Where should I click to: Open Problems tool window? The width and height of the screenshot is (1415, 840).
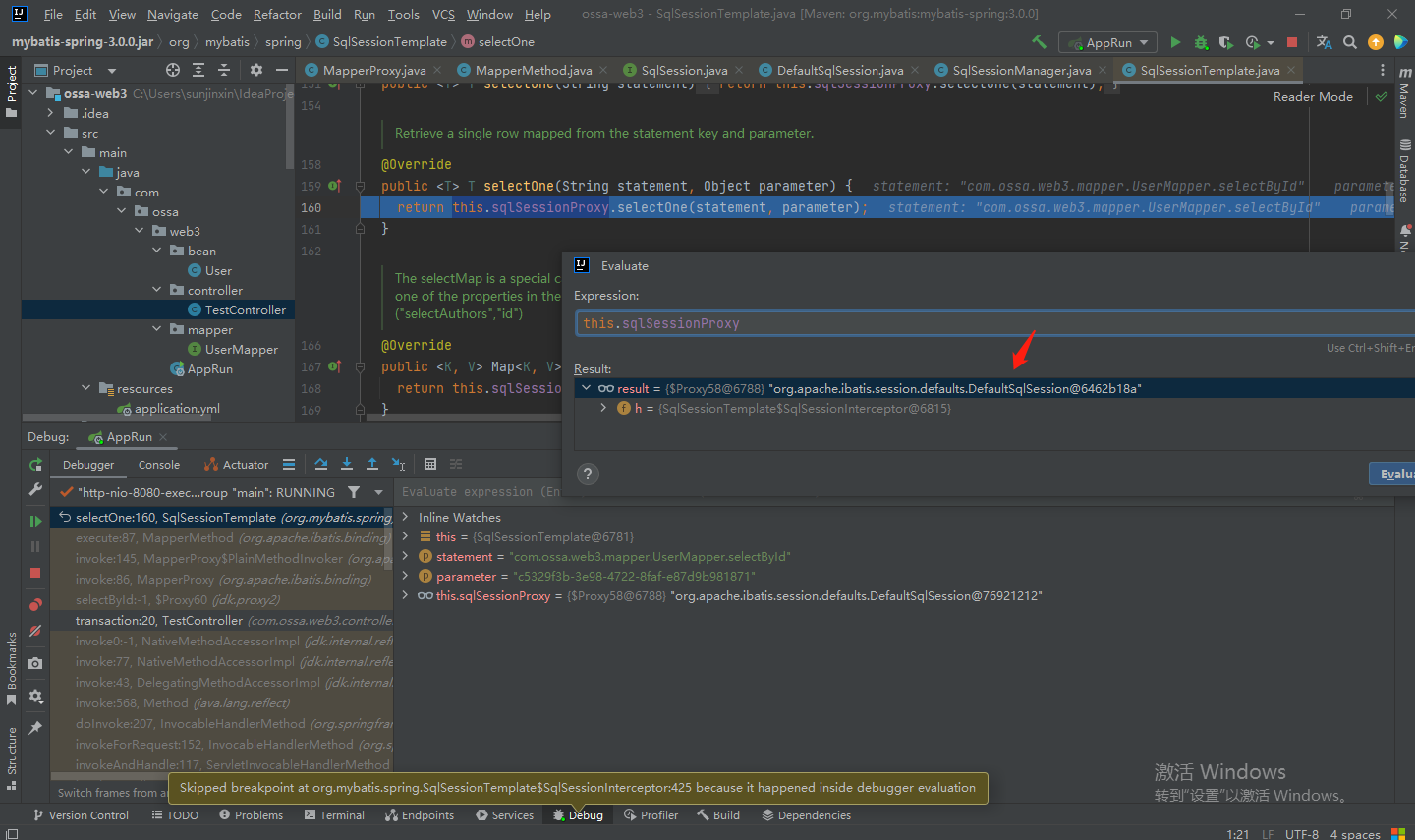coord(252,815)
